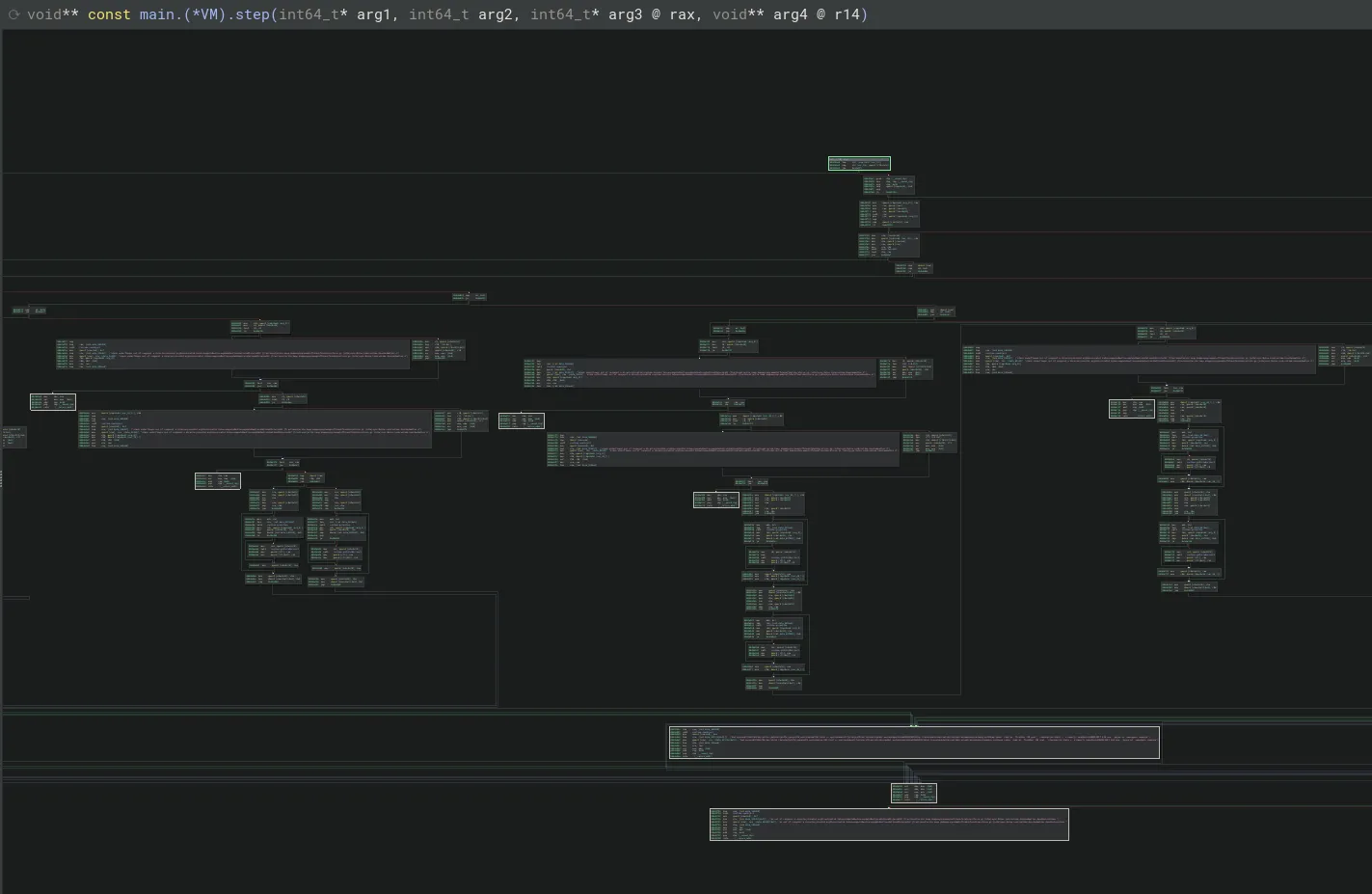This screenshot has height=894, width=1372.
Task: Click the rax register token after arg3
Action: point(682,14)
